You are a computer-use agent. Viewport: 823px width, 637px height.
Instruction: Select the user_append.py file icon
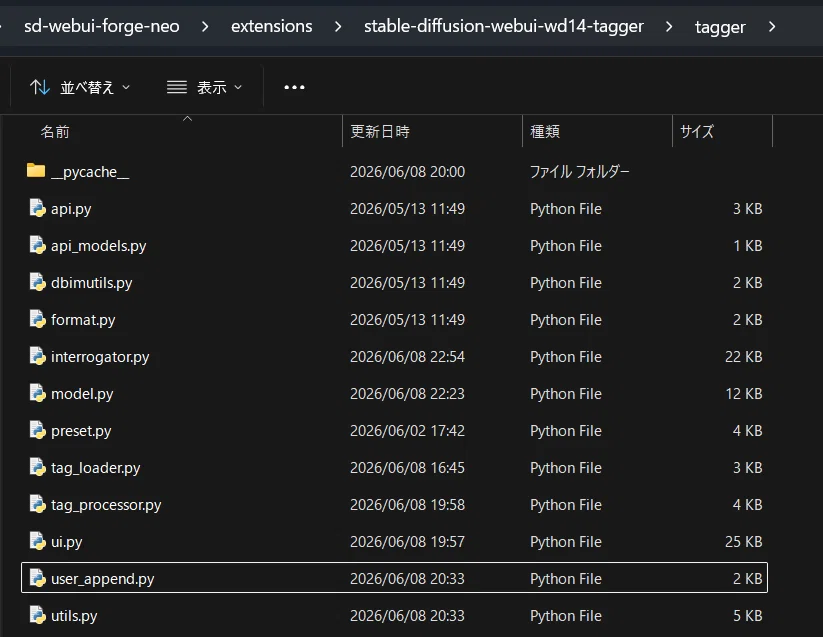click(37, 578)
